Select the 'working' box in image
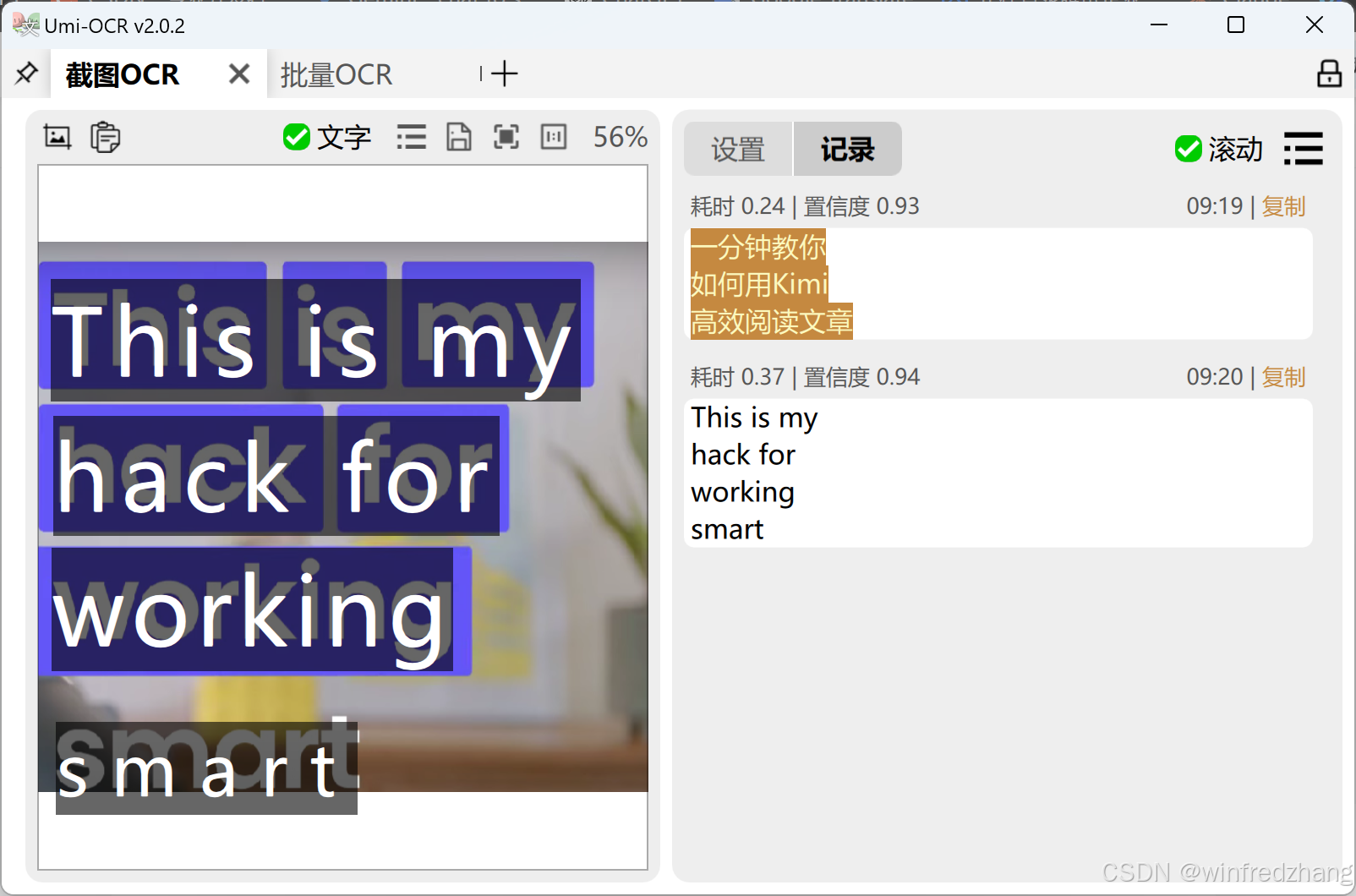Viewport: 1356px width, 896px height. [252, 609]
